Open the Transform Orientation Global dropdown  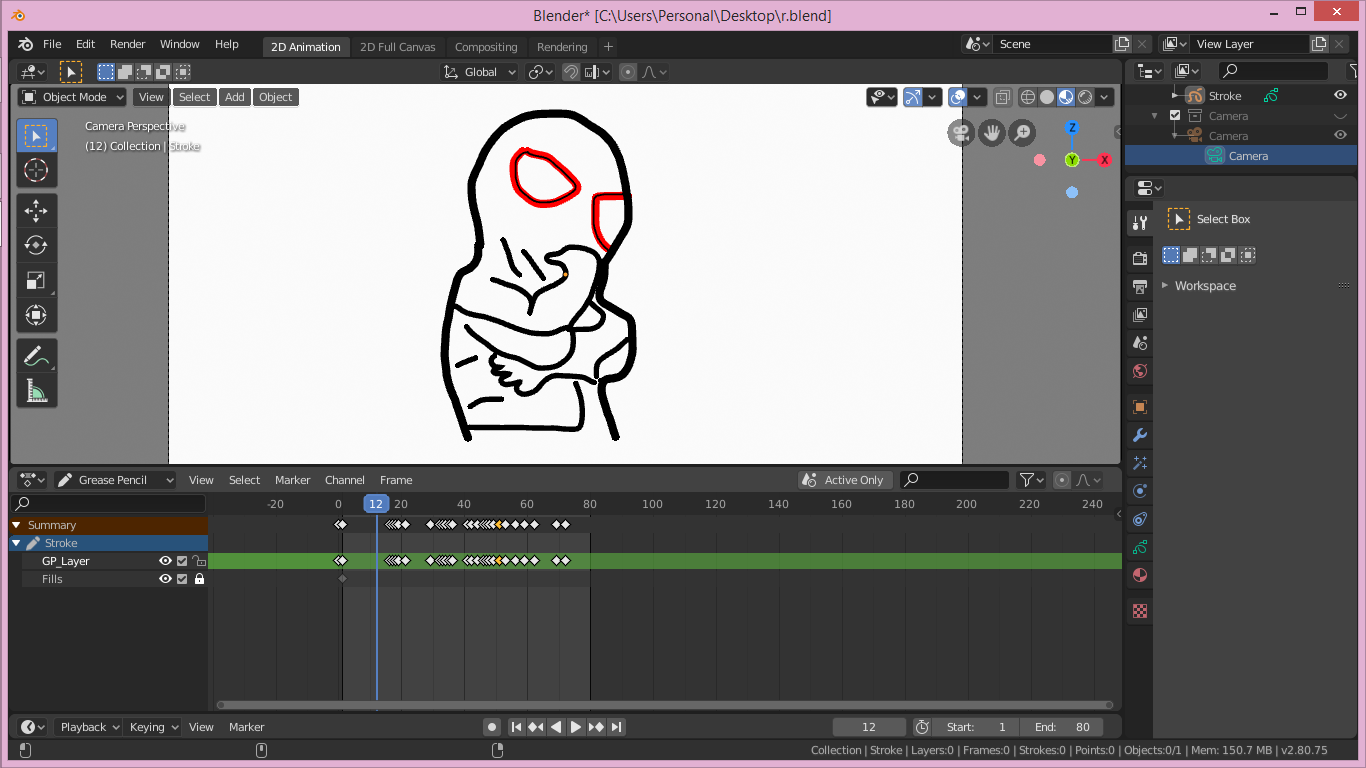[478, 71]
